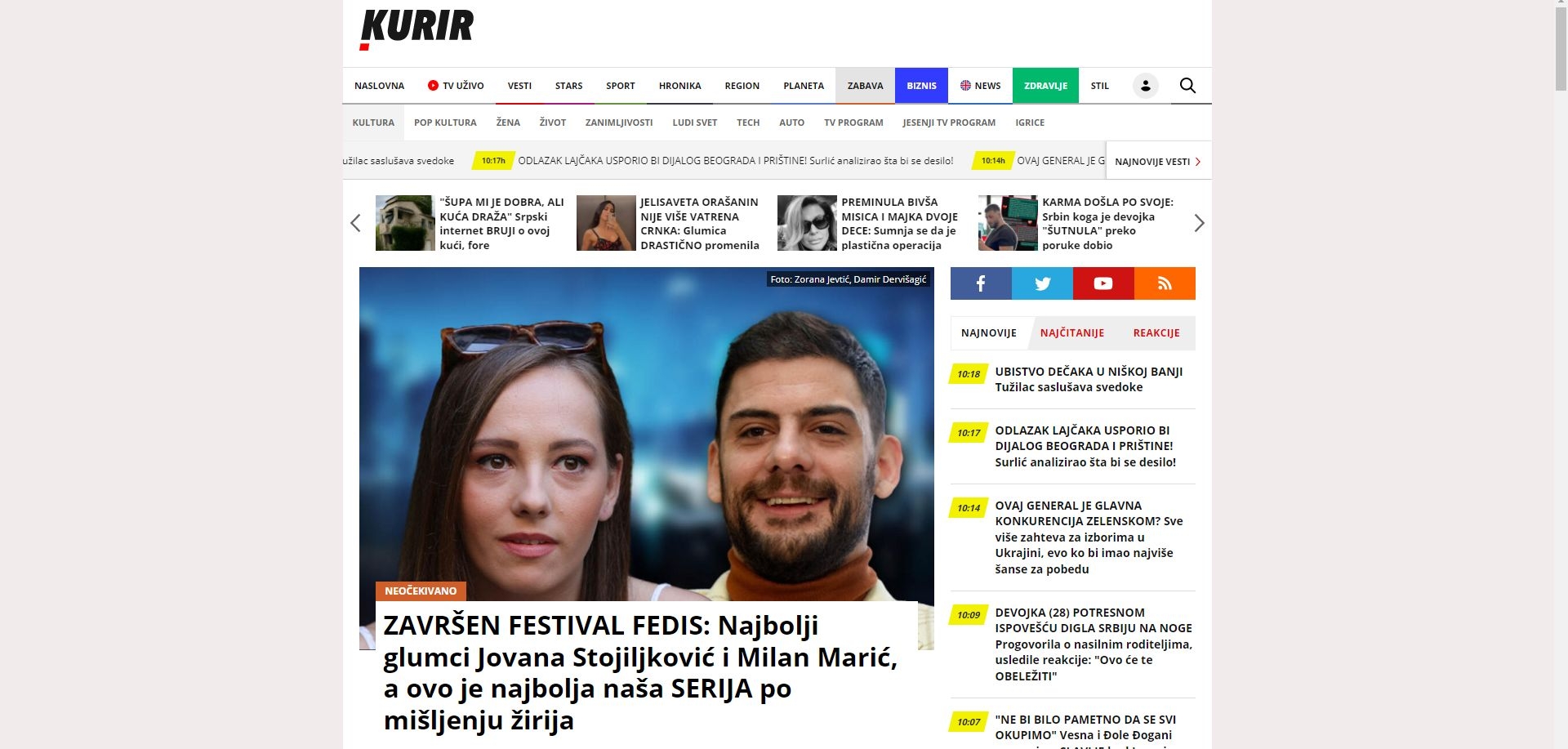The image size is (1568, 749).
Task: Open POP KULTURA subcategory
Action: tap(445, 123)
